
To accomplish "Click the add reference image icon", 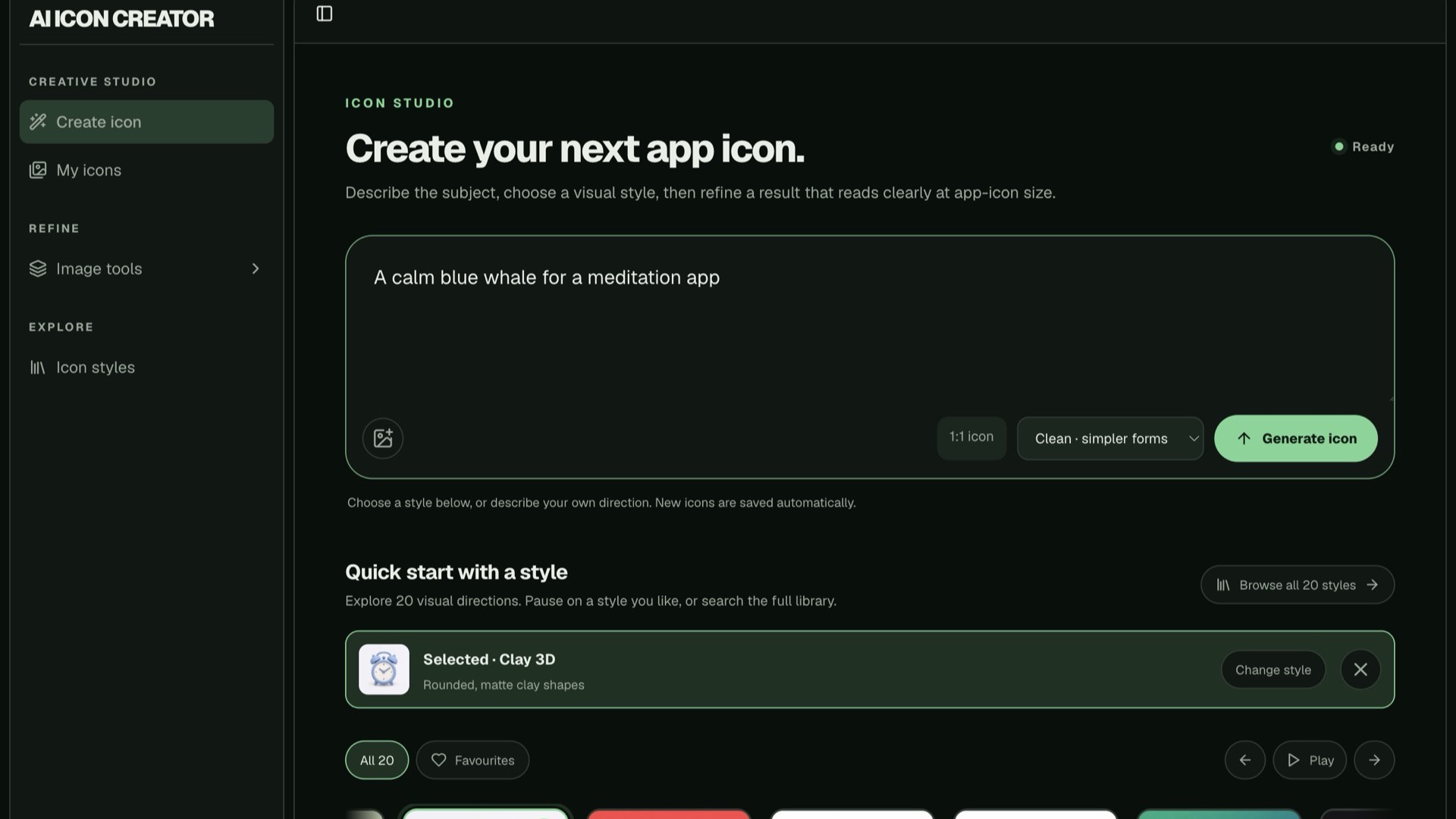I will (383, 438).
